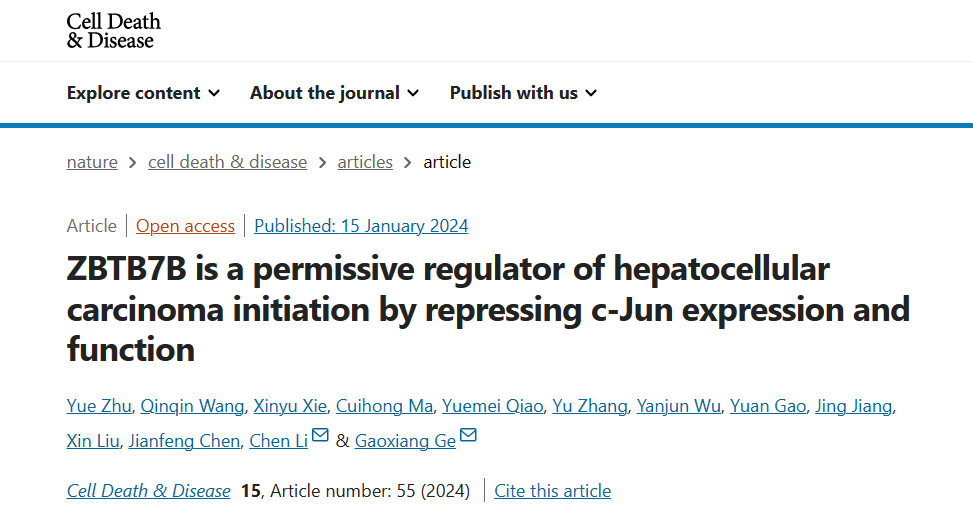This screenshot has height=514, width=973.
Task: Click the envelope icon next to Gaoxiang Ge
Action: pyautogui.click(x=468, y=435)
